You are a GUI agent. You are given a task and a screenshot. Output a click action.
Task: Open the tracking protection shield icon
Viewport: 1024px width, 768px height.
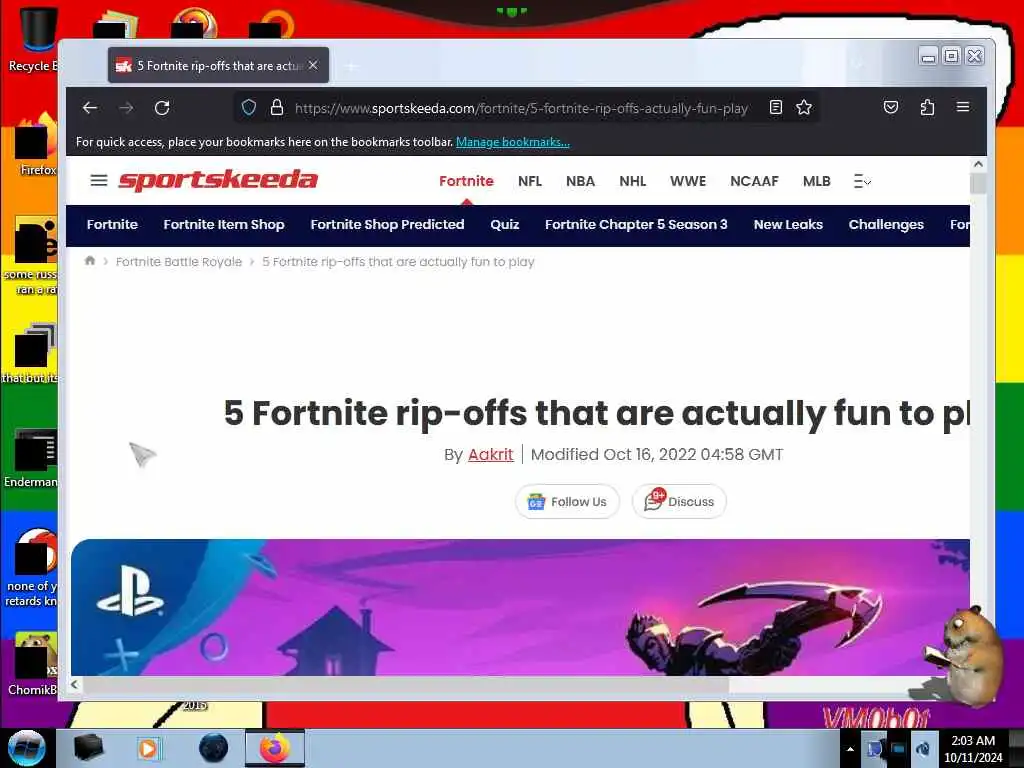249,108
